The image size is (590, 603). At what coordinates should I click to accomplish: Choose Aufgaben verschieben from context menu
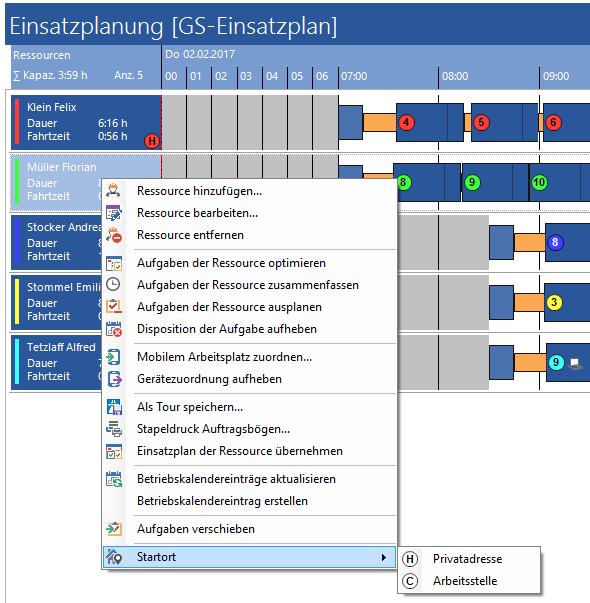tap(196, 529)
